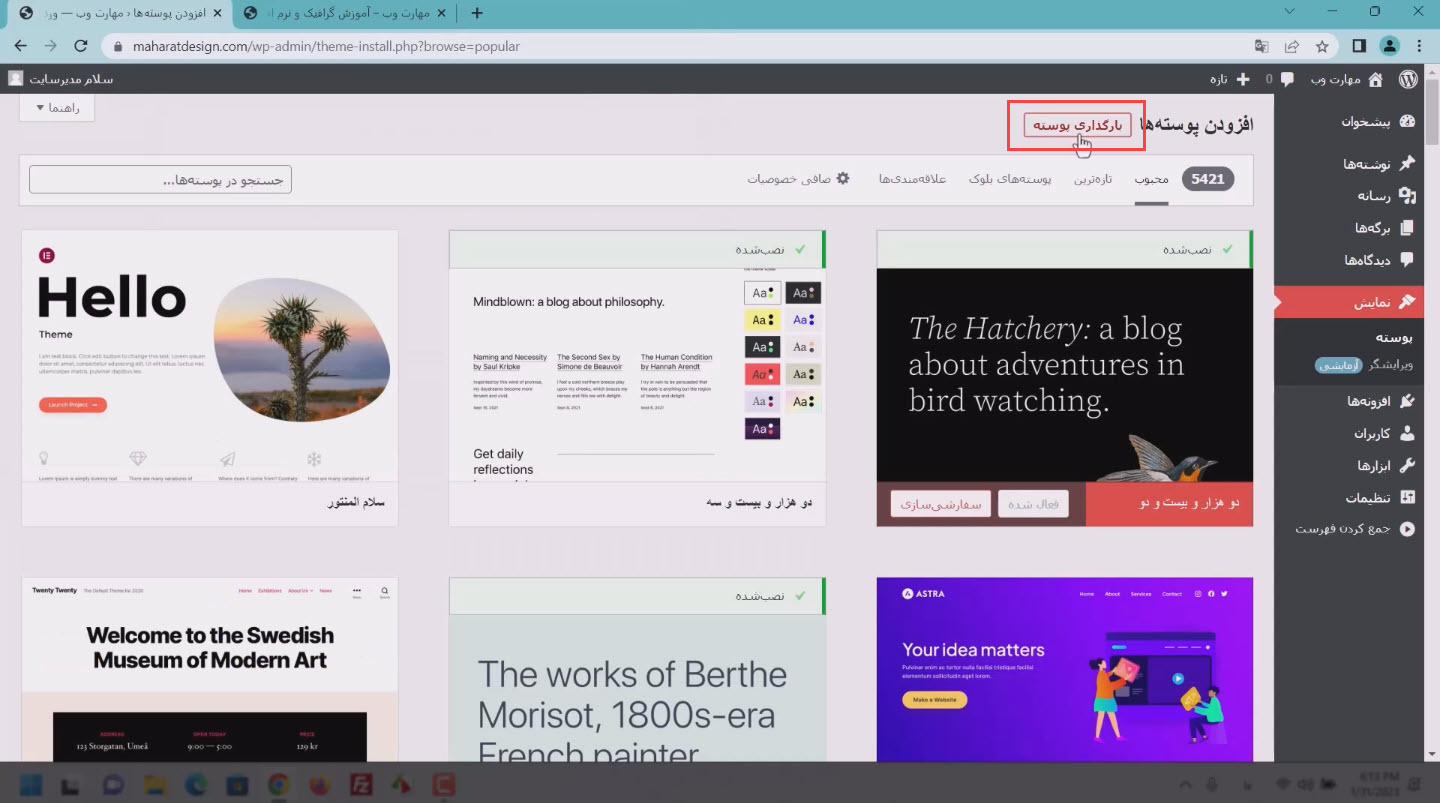Viewport: 1440px width, 803px height.
Task: Open Chrome three-dot menu
Action: point(1420,46)
